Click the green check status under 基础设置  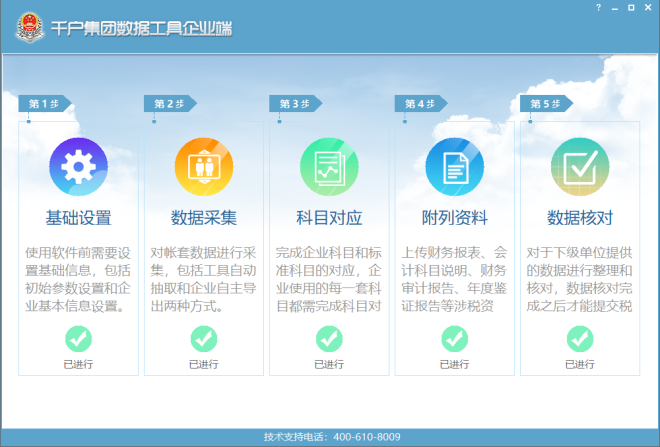[x=78, y=339]
